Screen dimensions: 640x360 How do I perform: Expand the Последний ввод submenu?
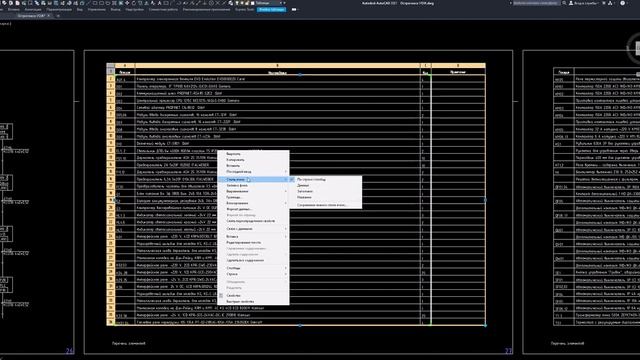pyautogui.click(x=253, y=171)
